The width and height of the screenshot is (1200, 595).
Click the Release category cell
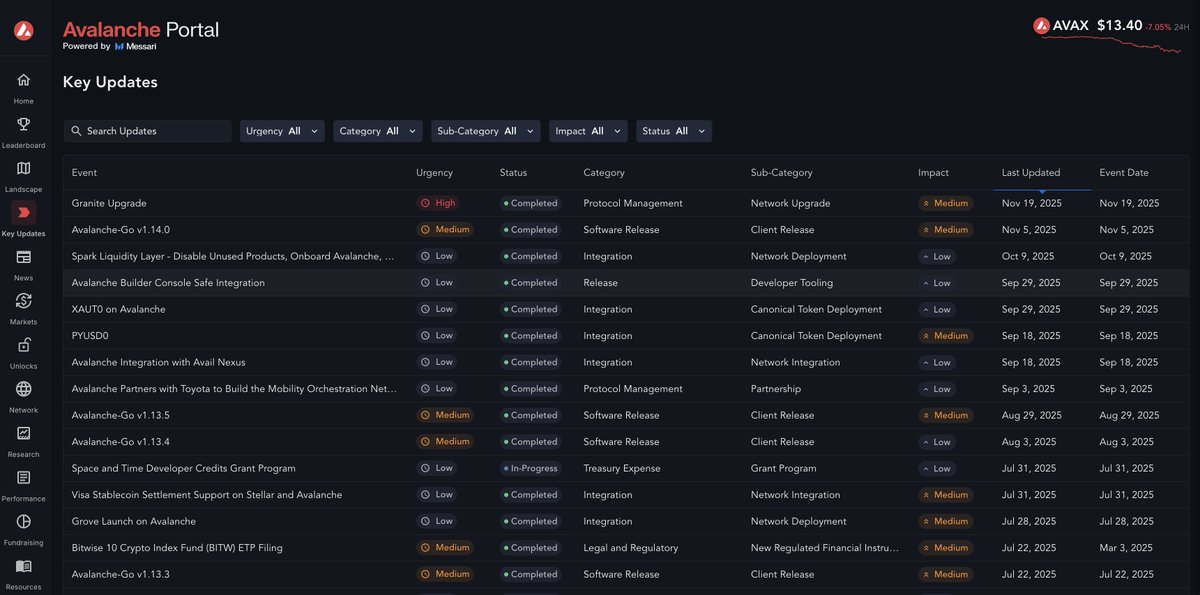pyautogui.click(x=601, y=283)
